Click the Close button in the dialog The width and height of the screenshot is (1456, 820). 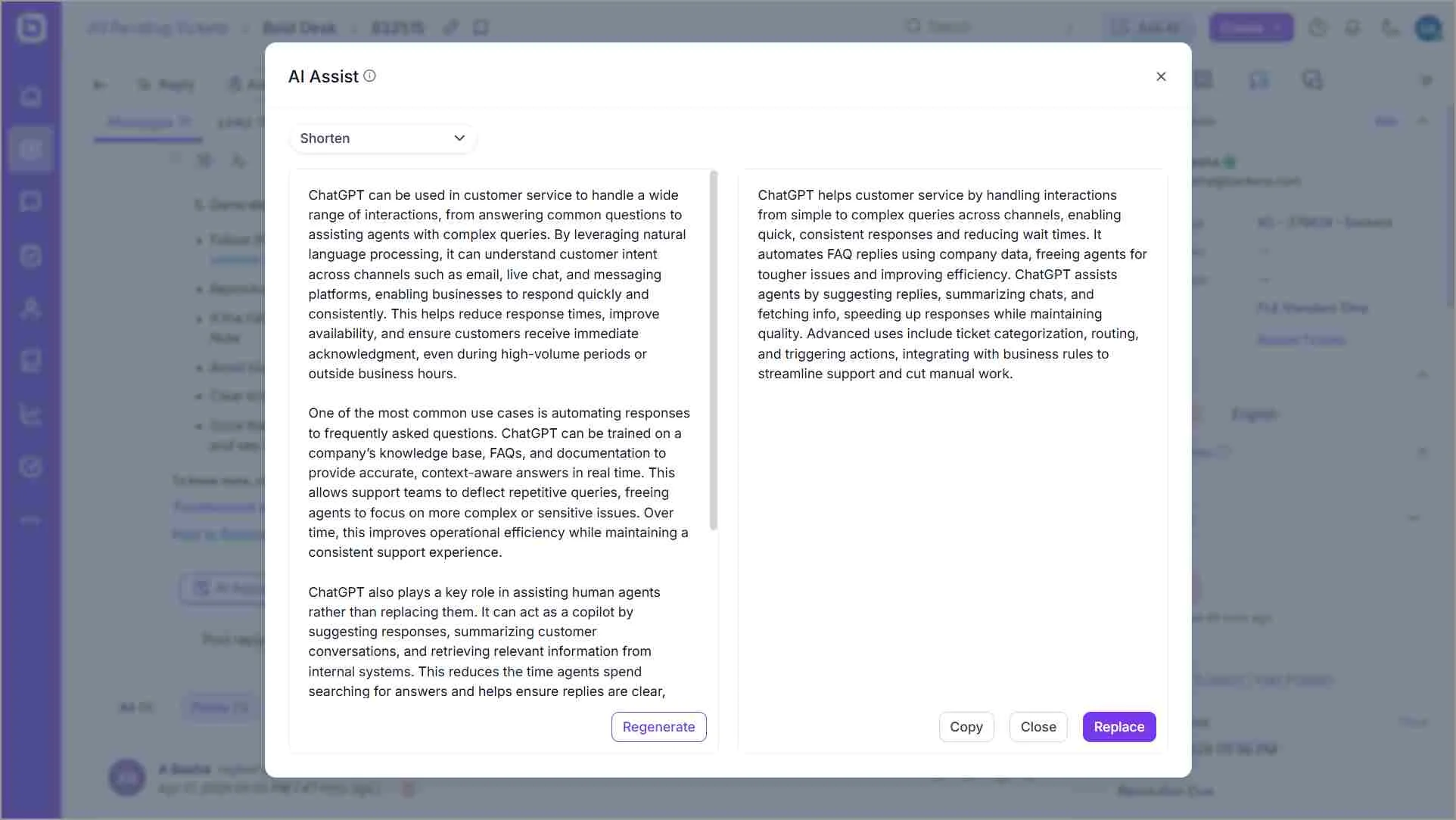[x=1038, y=727]
